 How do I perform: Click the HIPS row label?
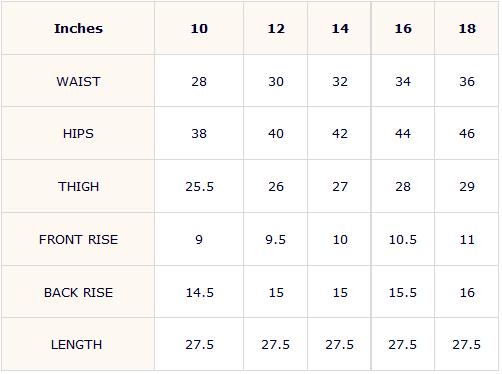(x=78, y=133)
